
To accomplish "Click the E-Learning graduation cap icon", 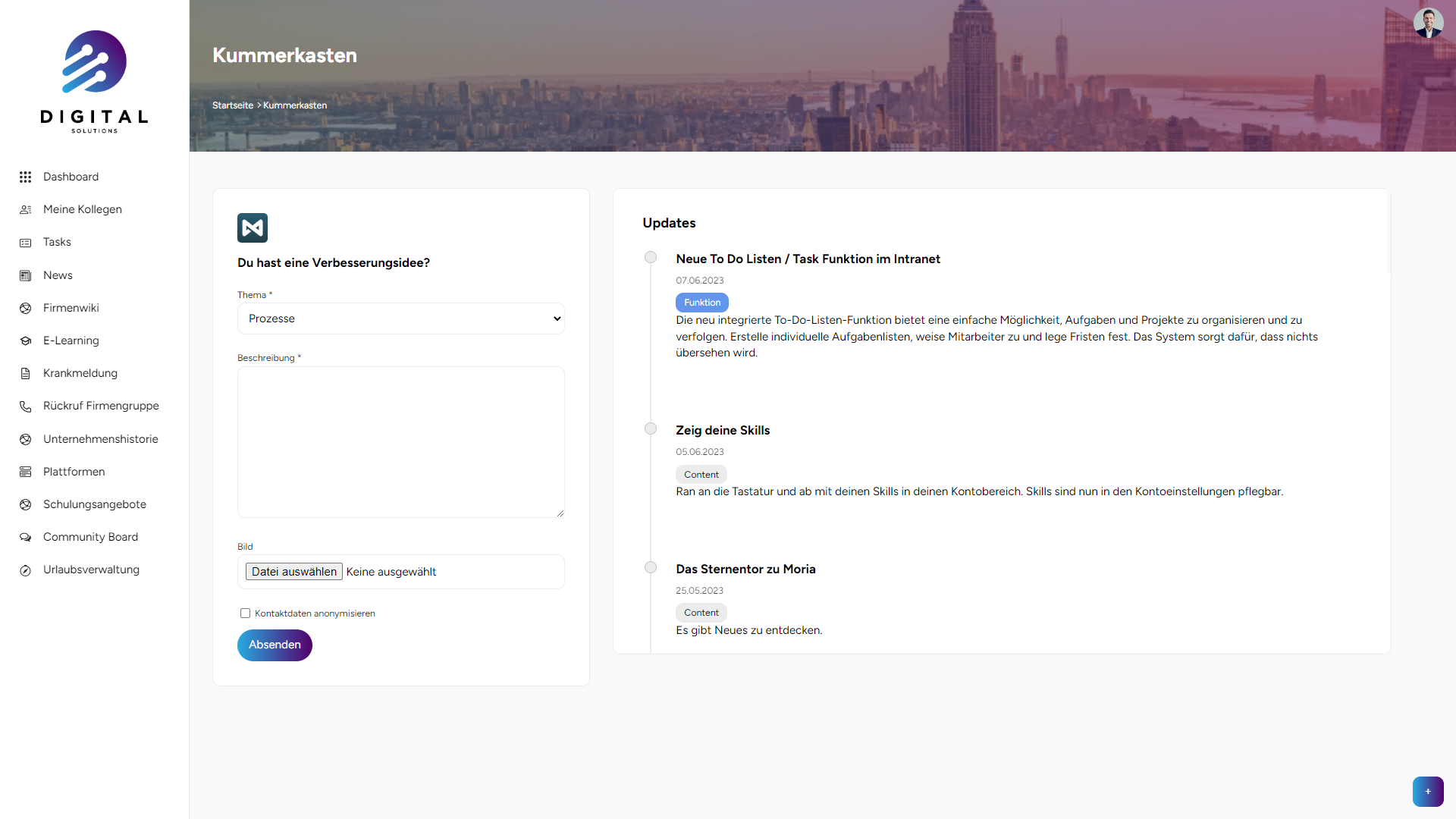I will 25,340.
